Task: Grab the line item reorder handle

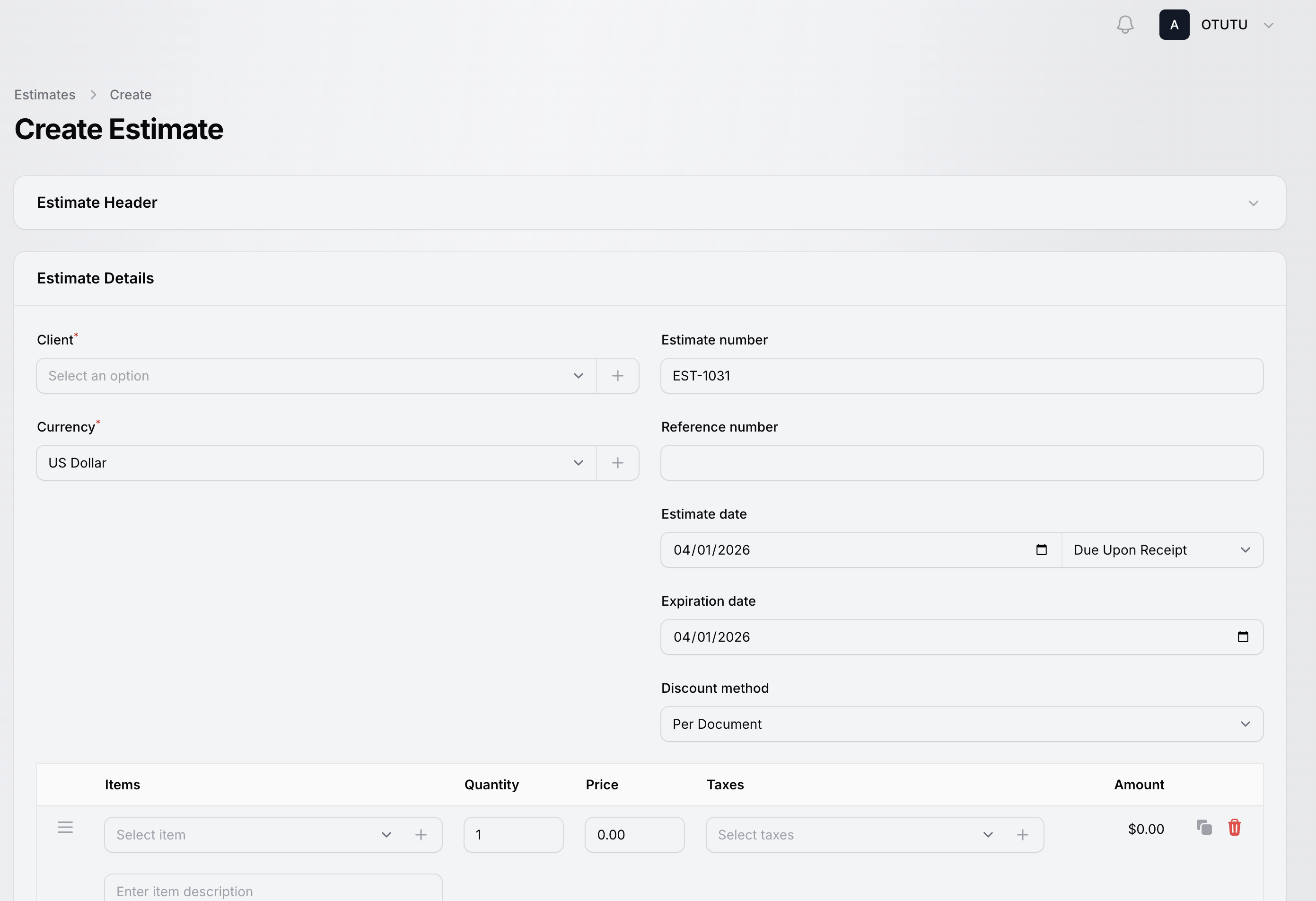Action: pos(65,828)
